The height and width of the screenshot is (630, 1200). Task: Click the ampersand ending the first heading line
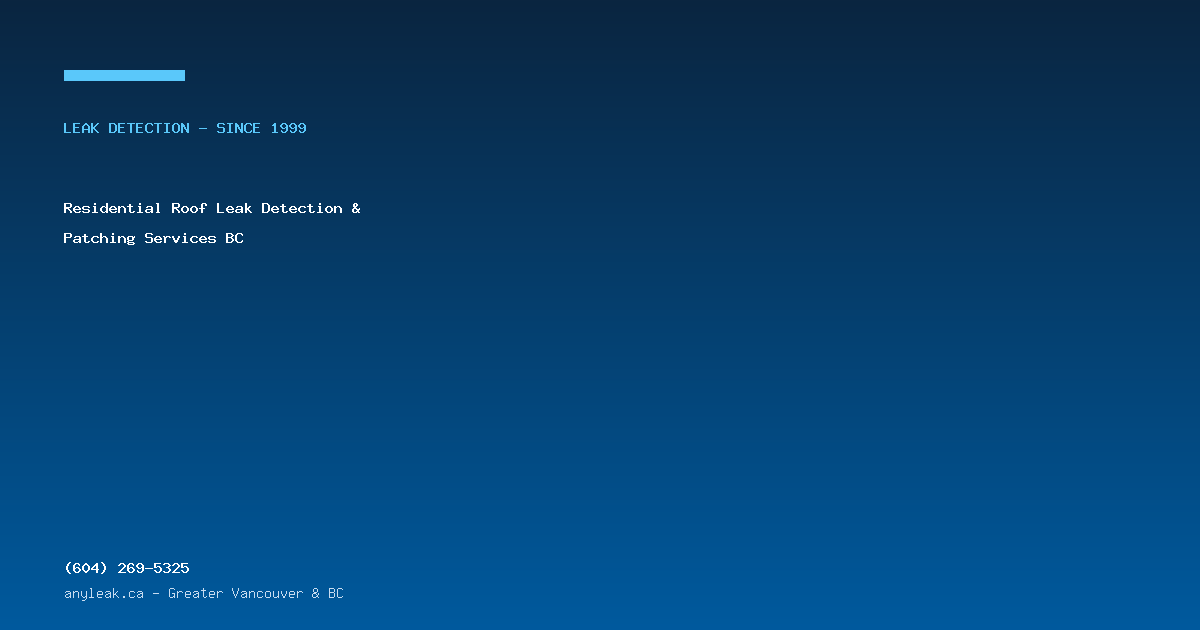(x=356, y=208)
